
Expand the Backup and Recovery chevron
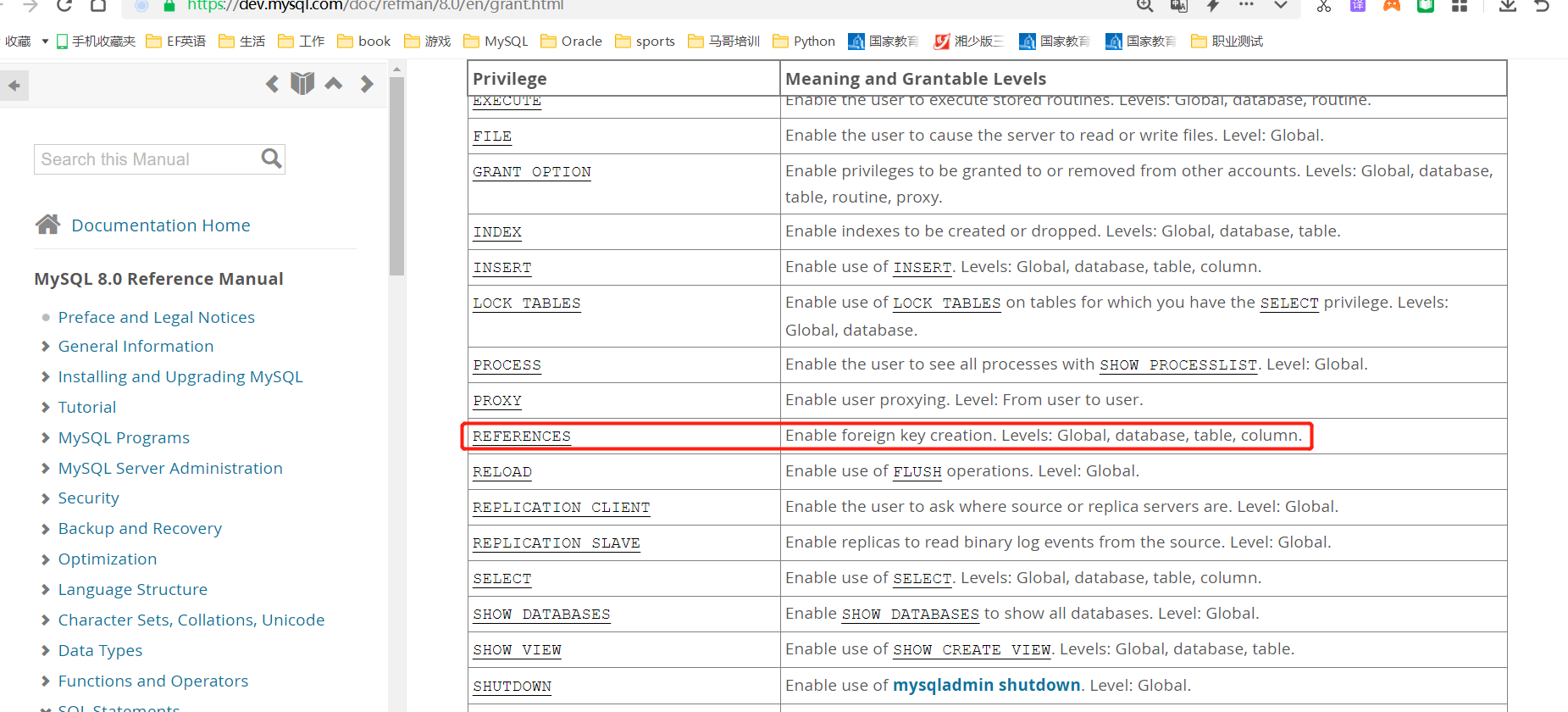click(46, 528)
